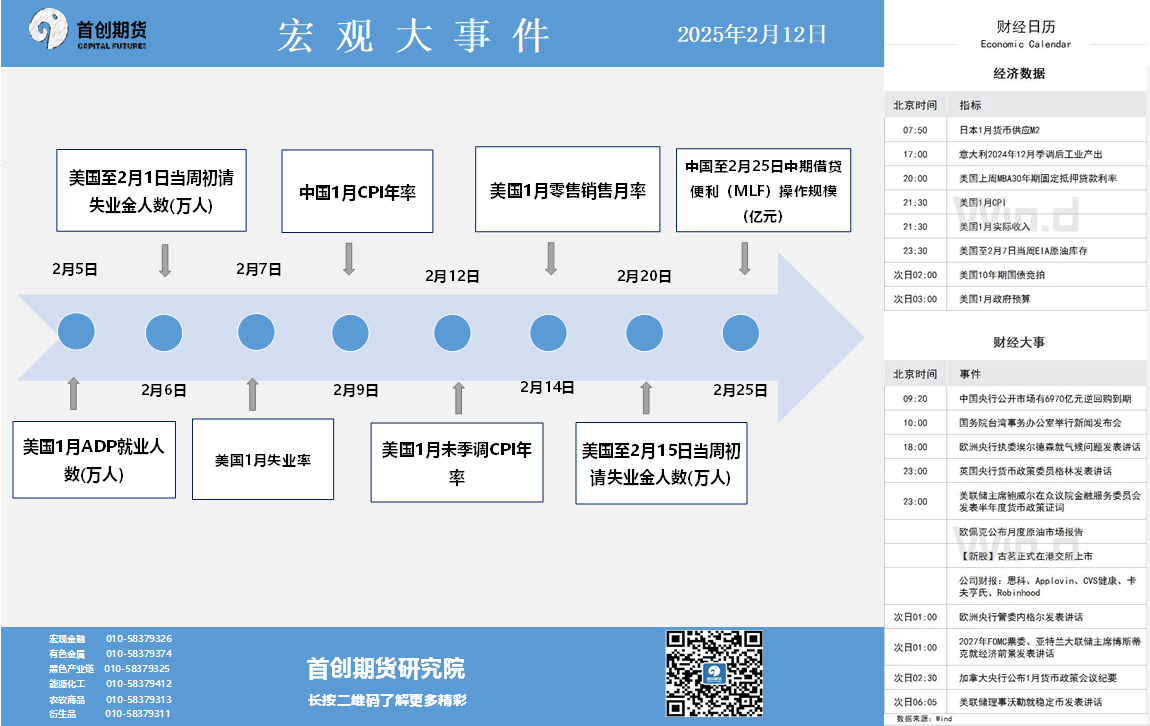This screenshot has width=1150, height=726.
Task: Click the 美国1月未季调CPI年率 event box
Action: pyautogui.click(x=457, y=463)
